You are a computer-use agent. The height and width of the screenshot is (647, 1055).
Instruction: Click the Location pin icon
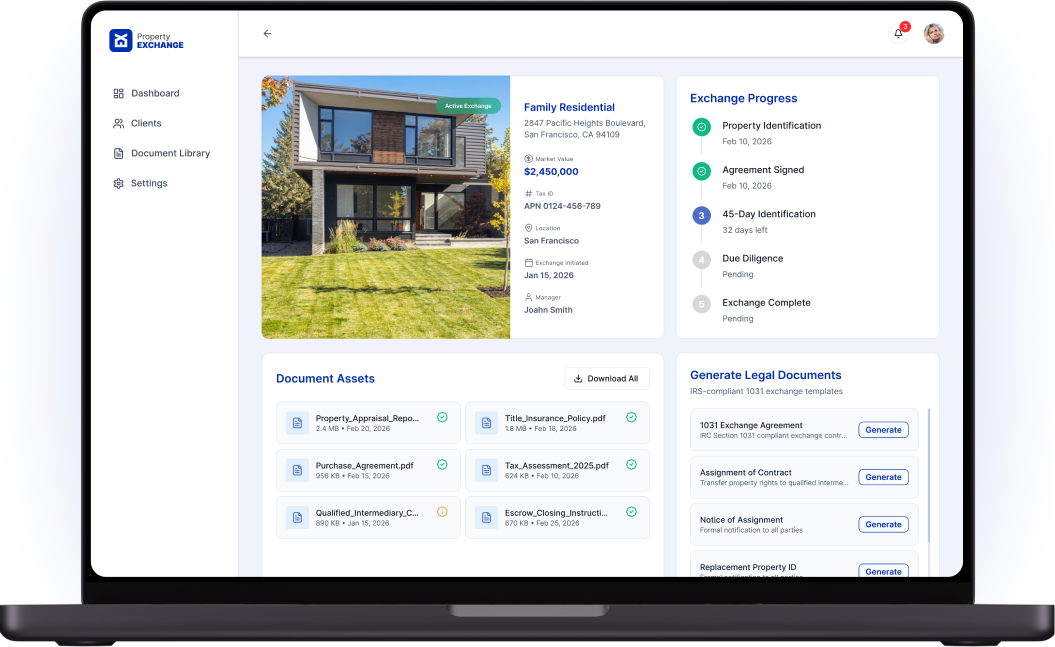528,228
